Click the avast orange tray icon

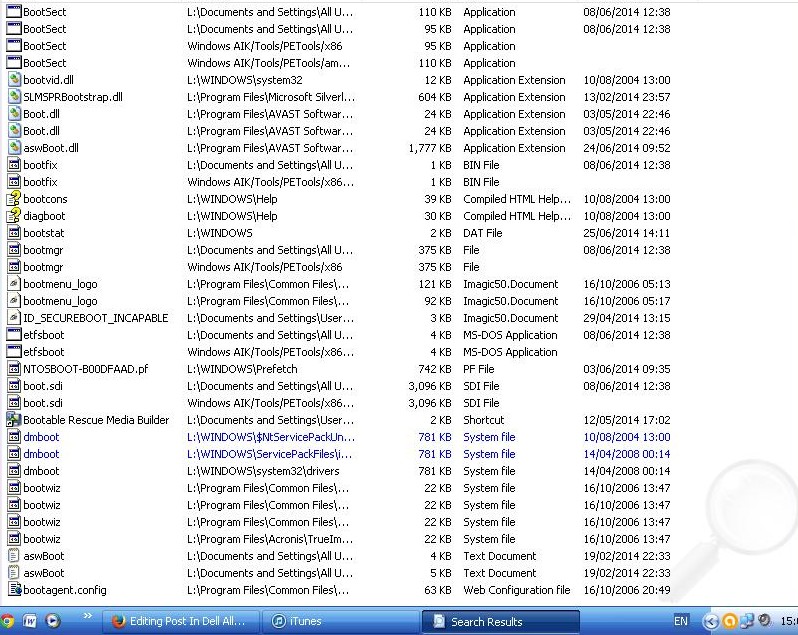click(x=730, y=621)
